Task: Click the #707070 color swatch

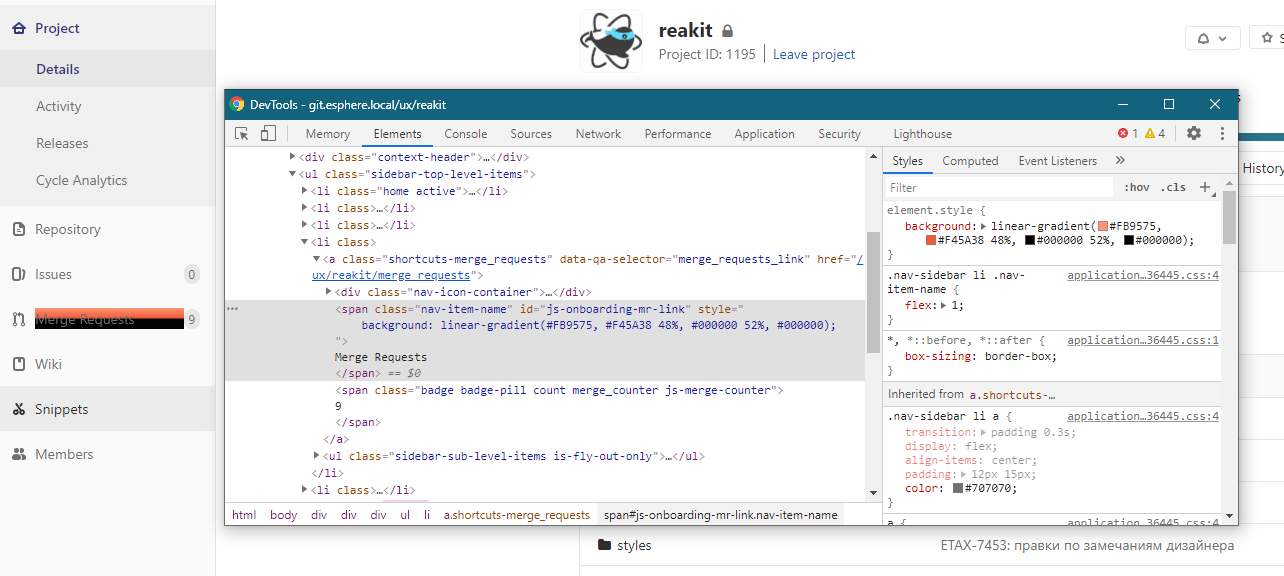Action: pyautogui.click(x=958, y=488)
